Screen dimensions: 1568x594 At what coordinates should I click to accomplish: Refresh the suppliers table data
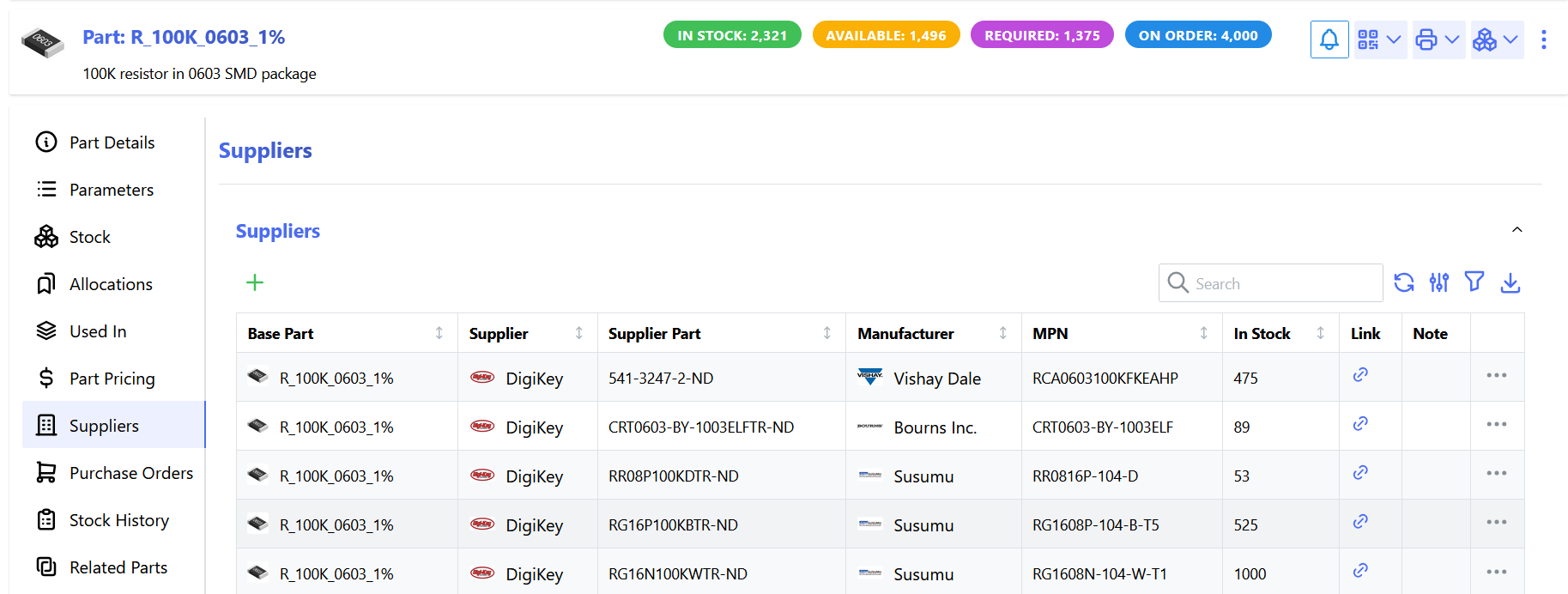(1403, 282)
